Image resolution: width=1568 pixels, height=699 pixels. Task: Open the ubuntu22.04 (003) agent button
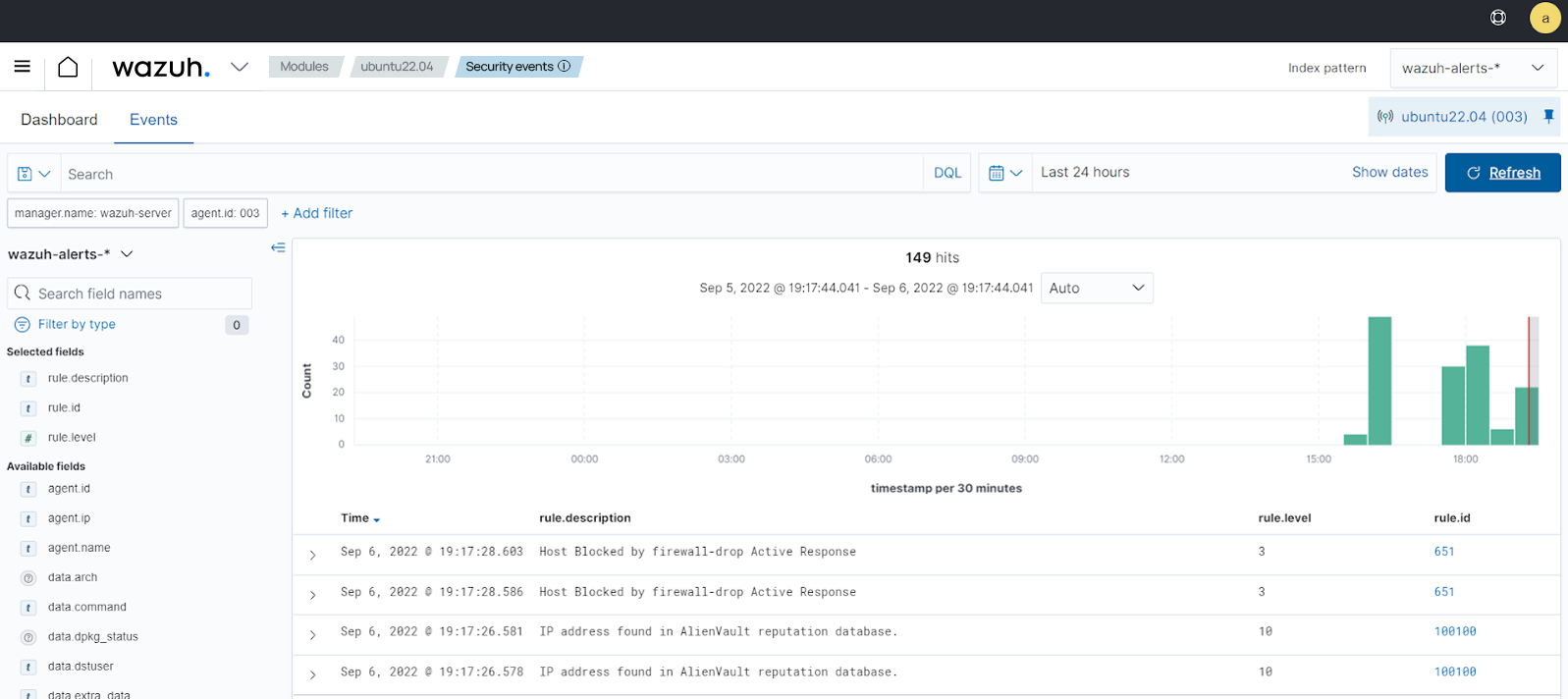[1464, 117]
